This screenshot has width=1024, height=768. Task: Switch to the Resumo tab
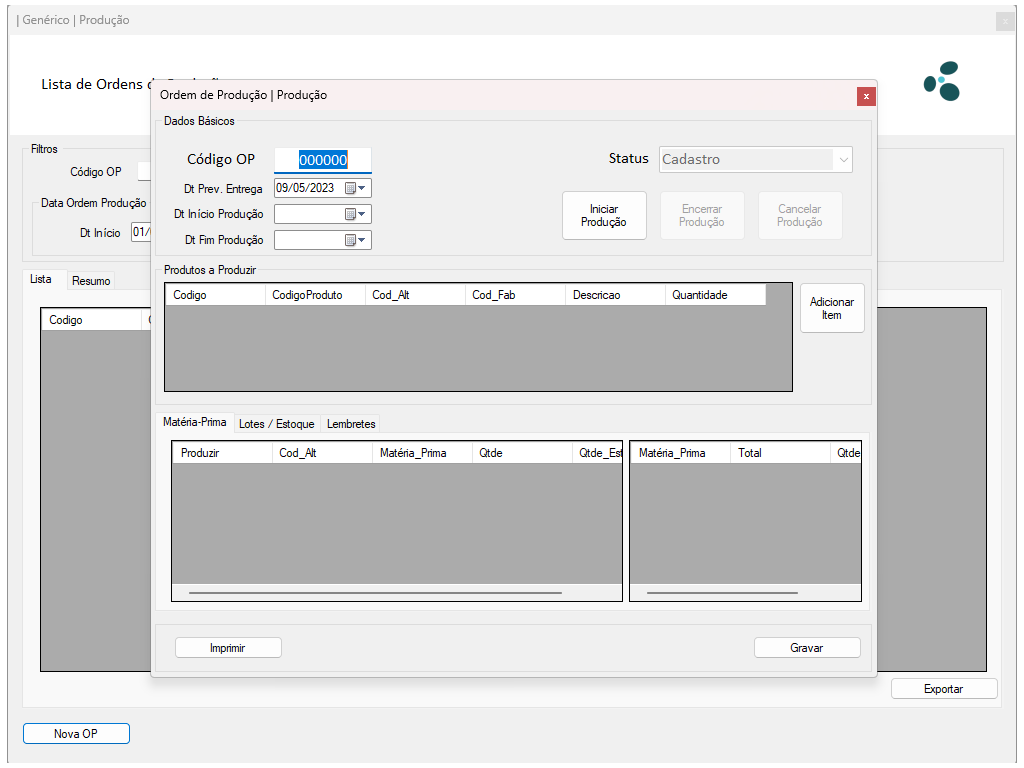[x=91, y=281]
